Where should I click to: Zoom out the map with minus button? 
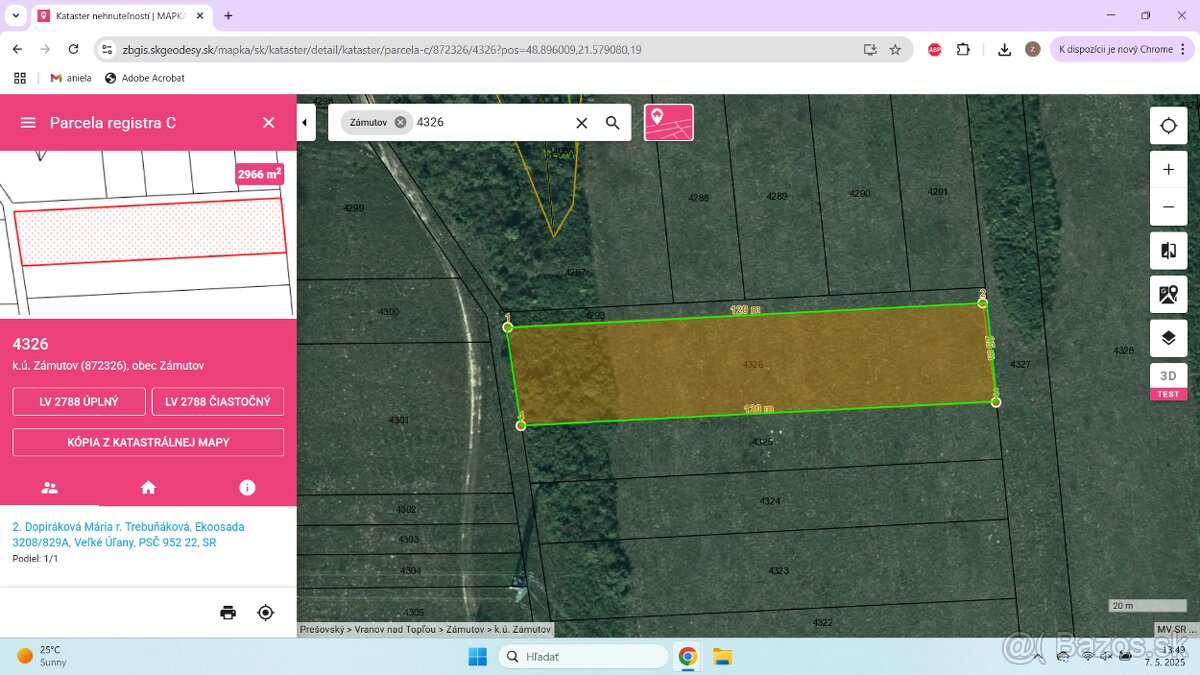pyautogui.click(x=1168, y=207)
